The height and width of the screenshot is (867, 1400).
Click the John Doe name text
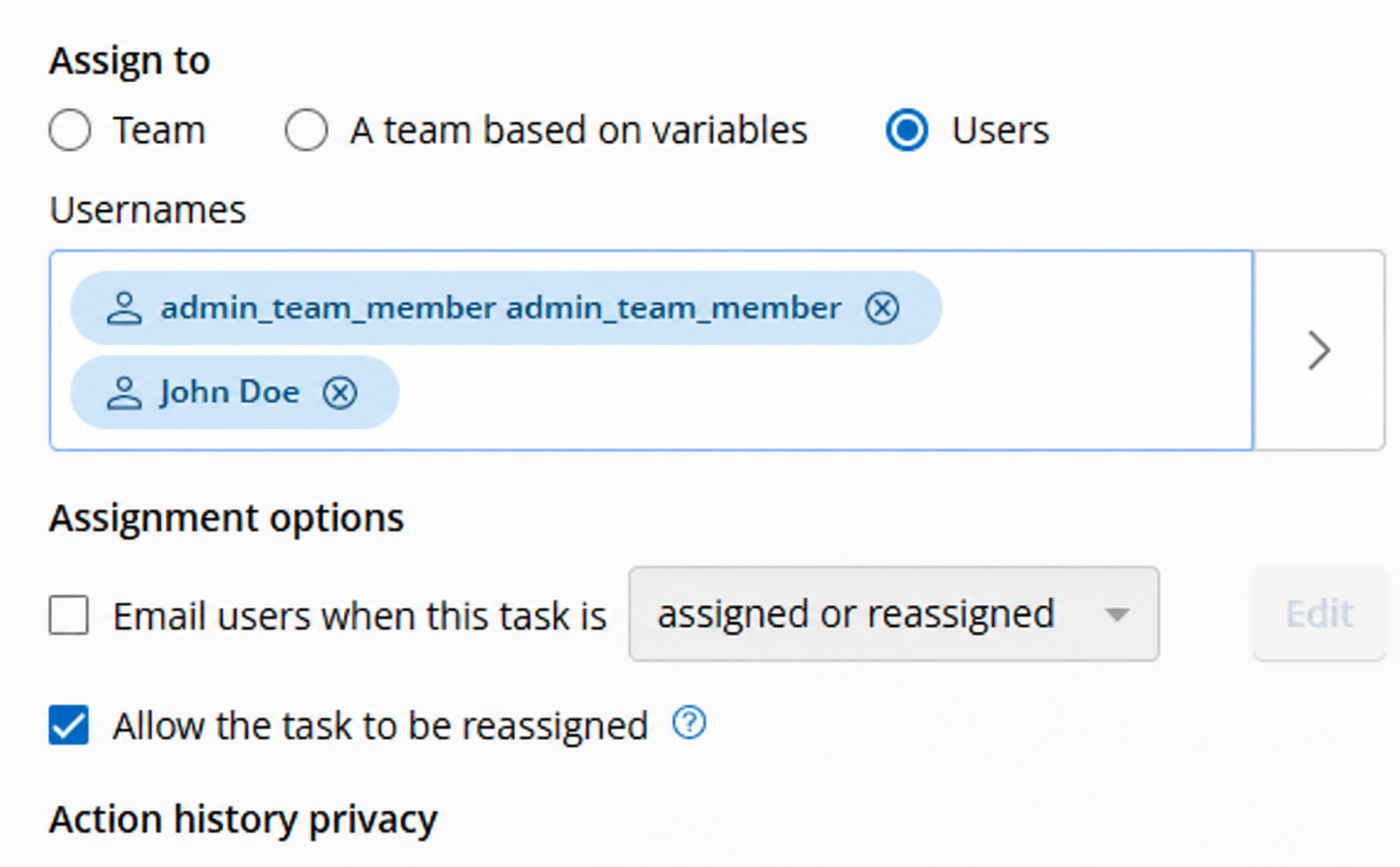coord(229,392)
